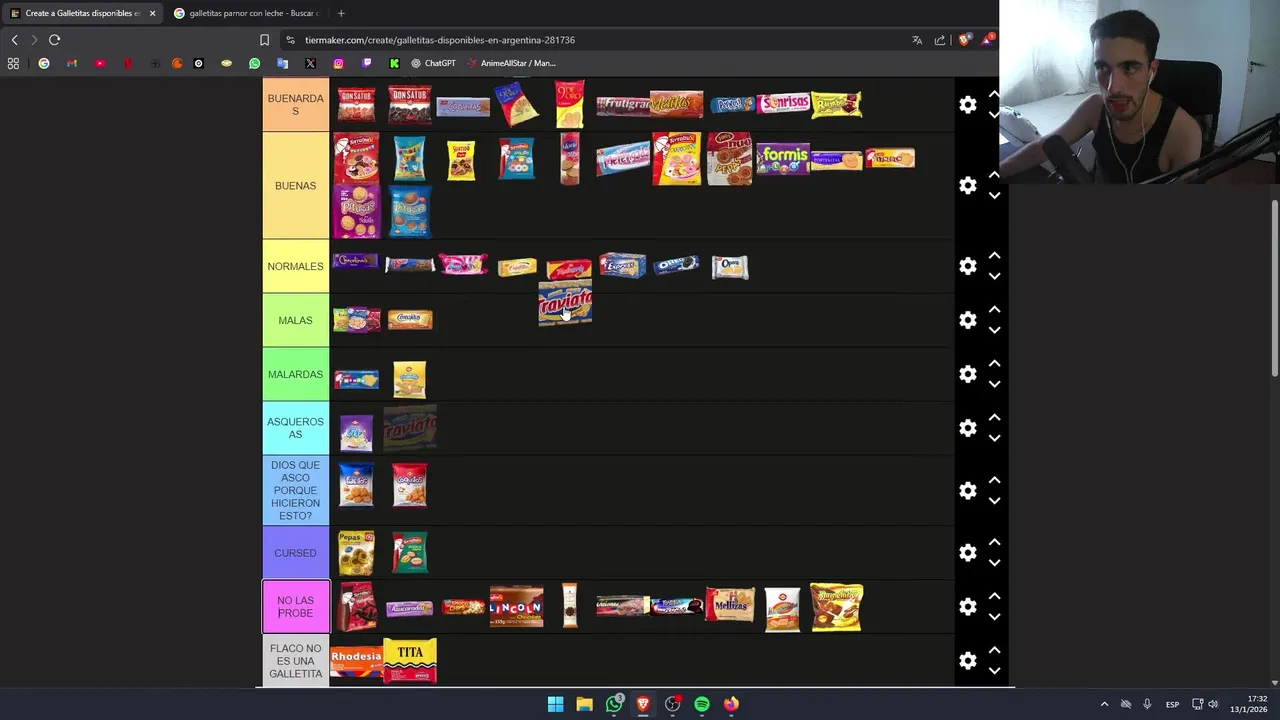The image size is (1280, 720).
Task: Move NORMALES tier up with arrow
Action: [x=994, y=256]
